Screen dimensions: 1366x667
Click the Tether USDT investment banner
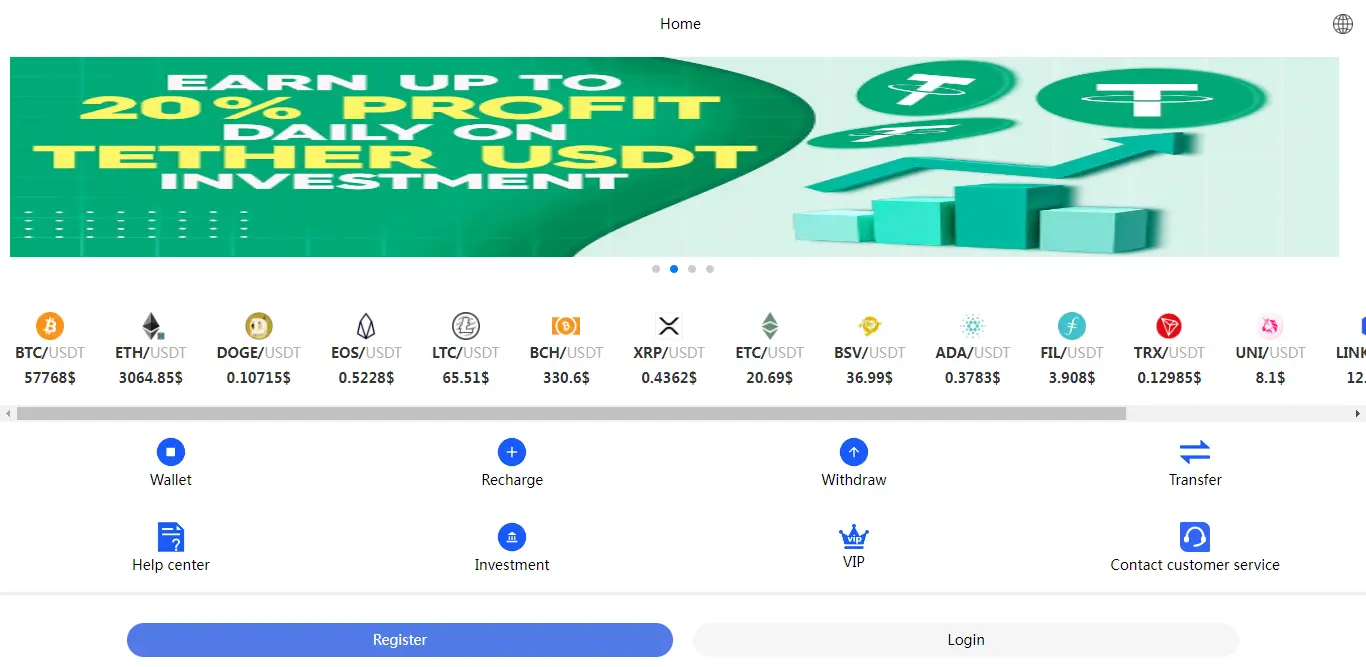pos(674,157)
